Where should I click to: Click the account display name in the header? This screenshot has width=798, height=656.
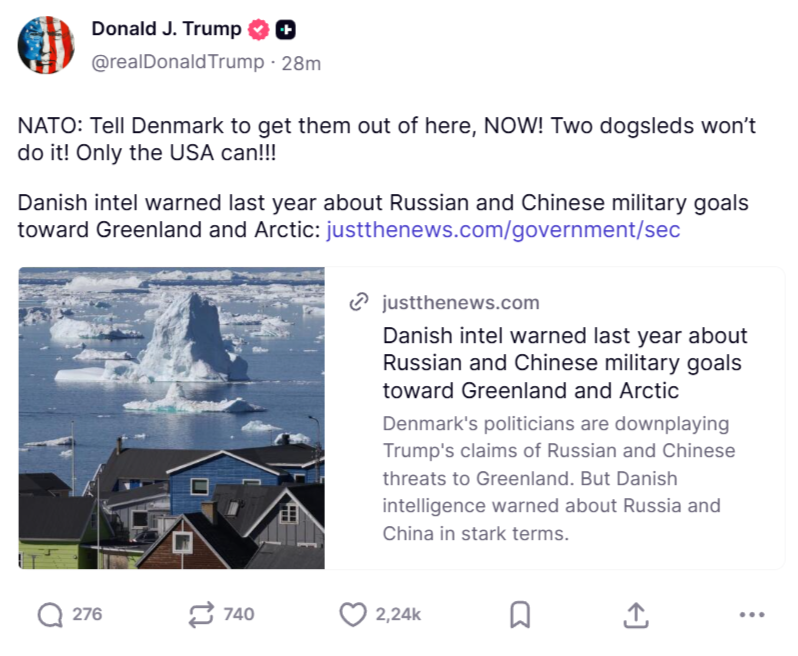pyautogui.click(x=166, y=30)
